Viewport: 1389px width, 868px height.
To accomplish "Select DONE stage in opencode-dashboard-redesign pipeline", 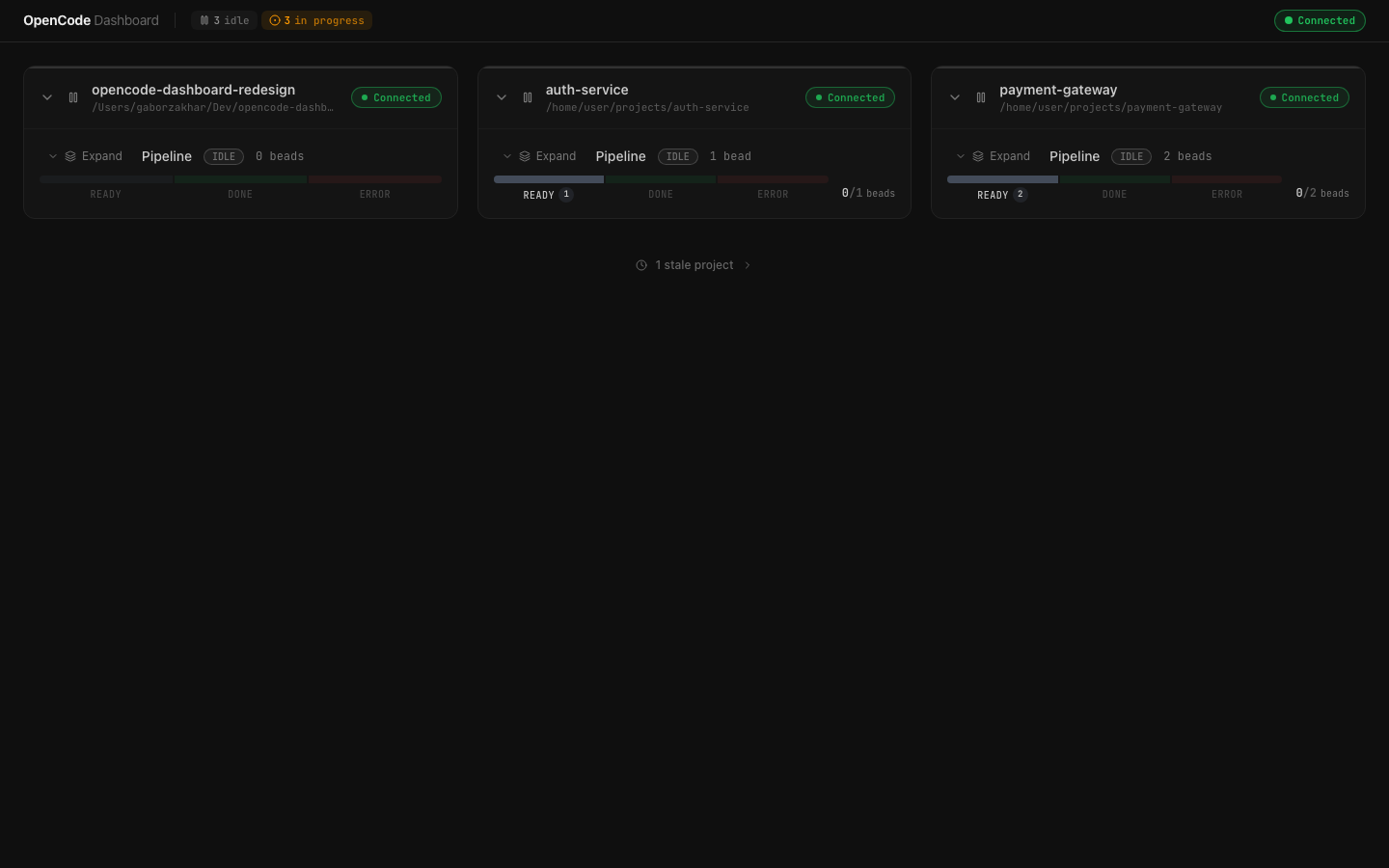I will pyautogui.click(x=240, y=195).
